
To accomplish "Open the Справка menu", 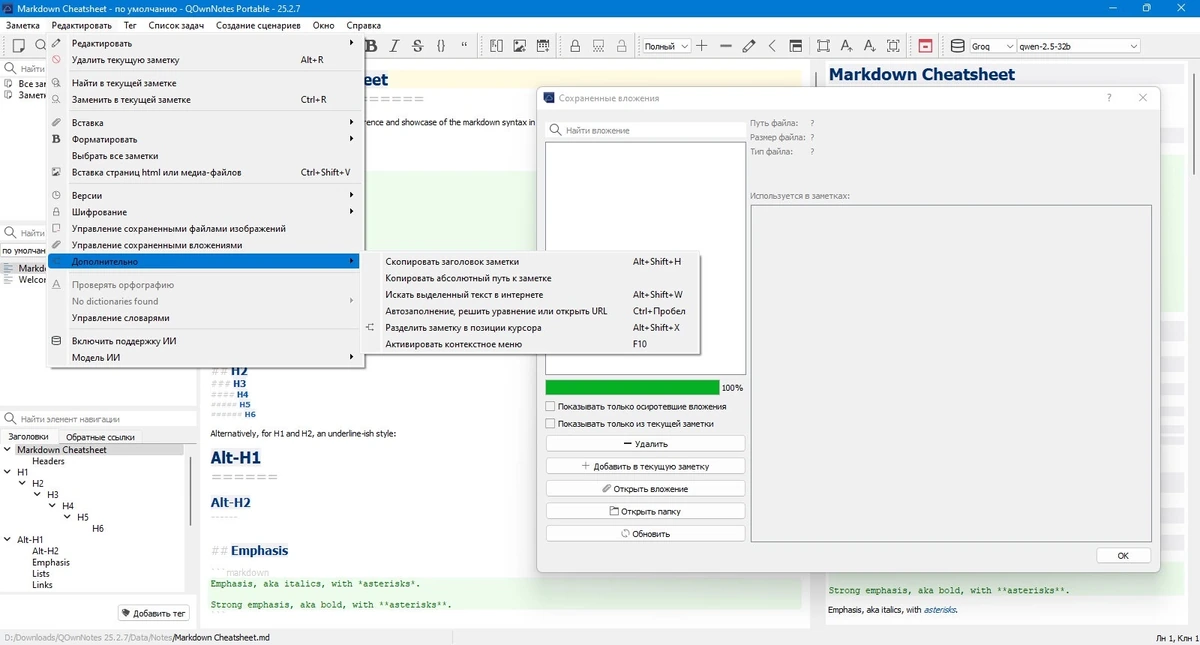I will click(x=364, y=25).
